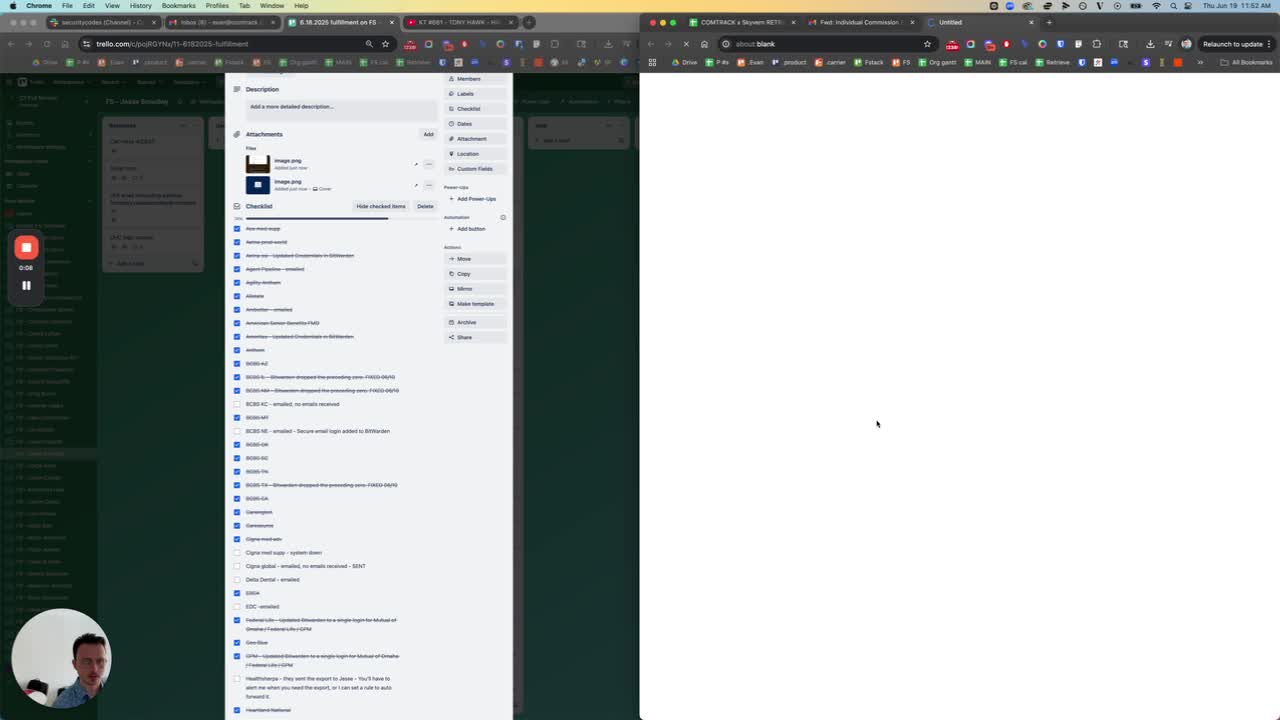Open the Custom Fields option
Image resolution: width=1280 pixels, height=720 pixels.
click(475, 168)
